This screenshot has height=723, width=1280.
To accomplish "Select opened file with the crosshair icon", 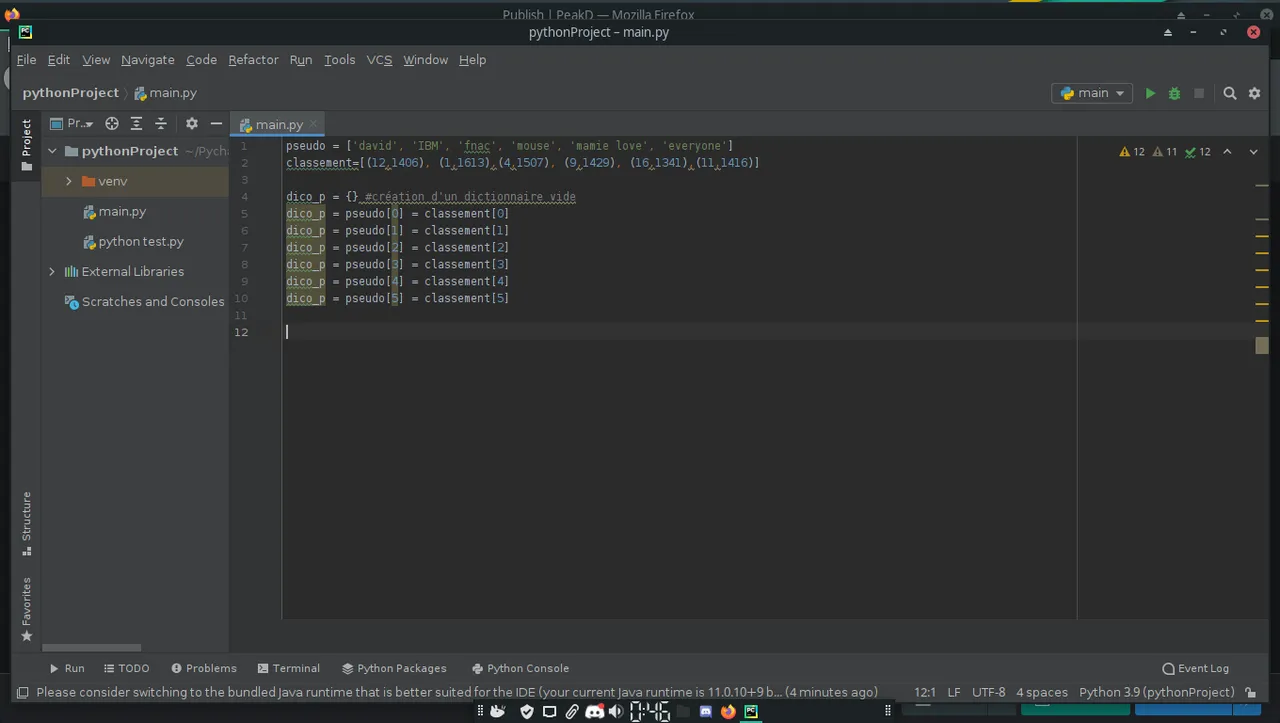I will (x=112, y=123).
